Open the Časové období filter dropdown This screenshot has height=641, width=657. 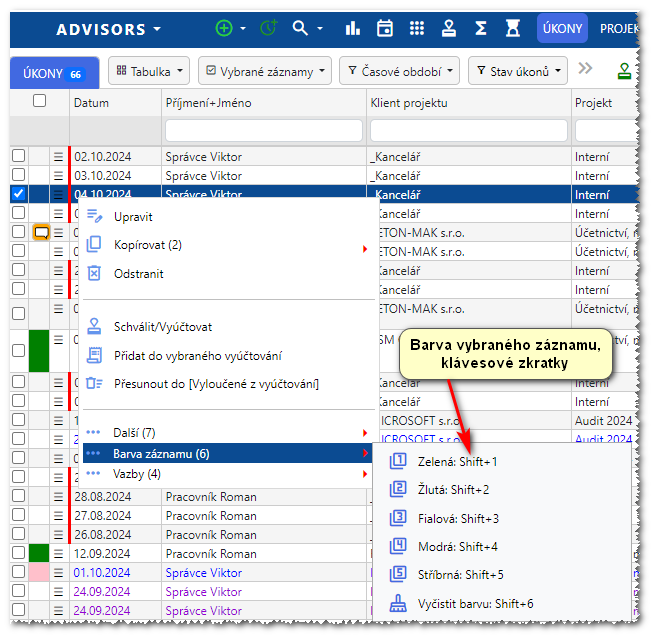click(x=398, y=71)
